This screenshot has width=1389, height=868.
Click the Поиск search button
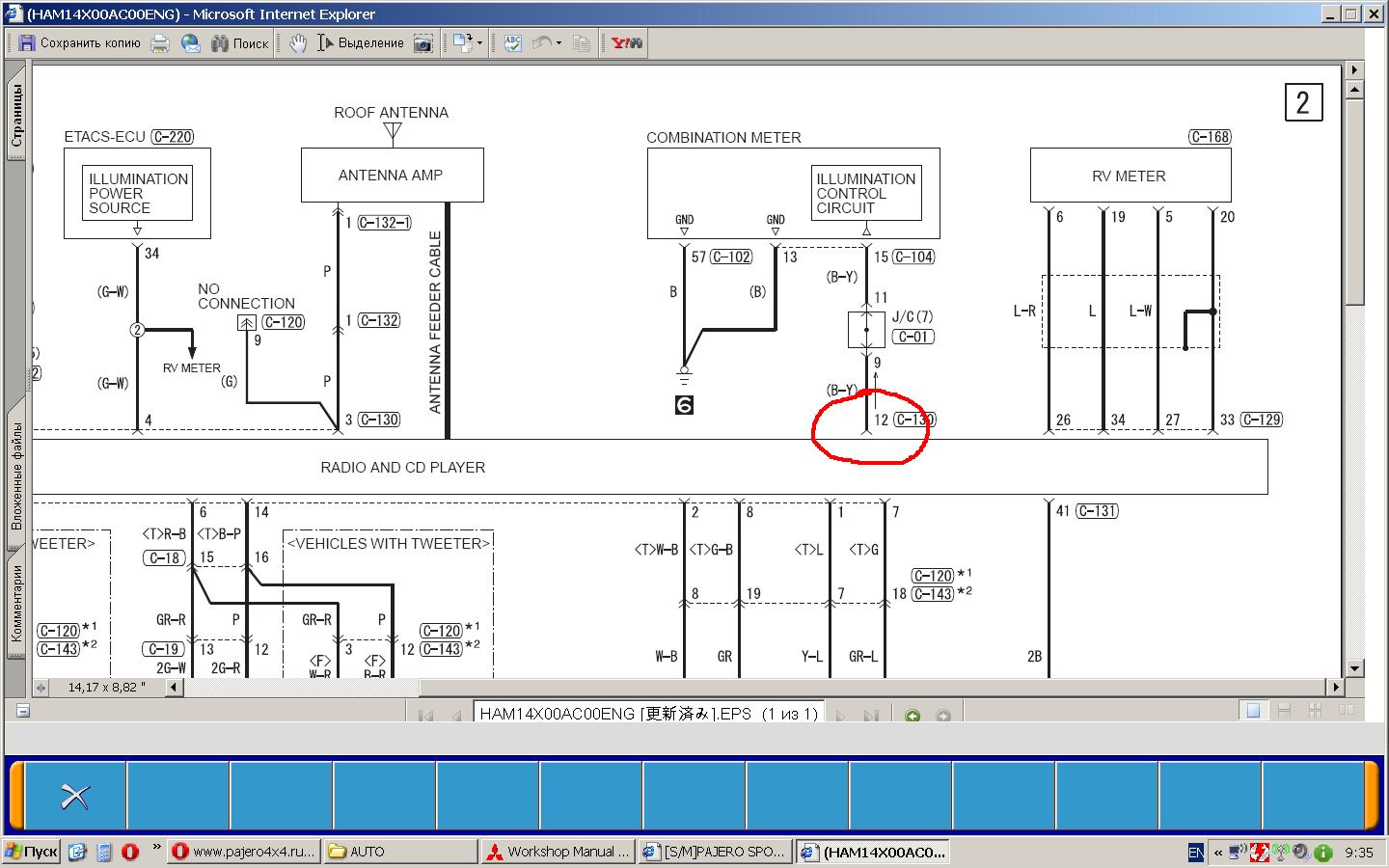click(x=240, y=42)
